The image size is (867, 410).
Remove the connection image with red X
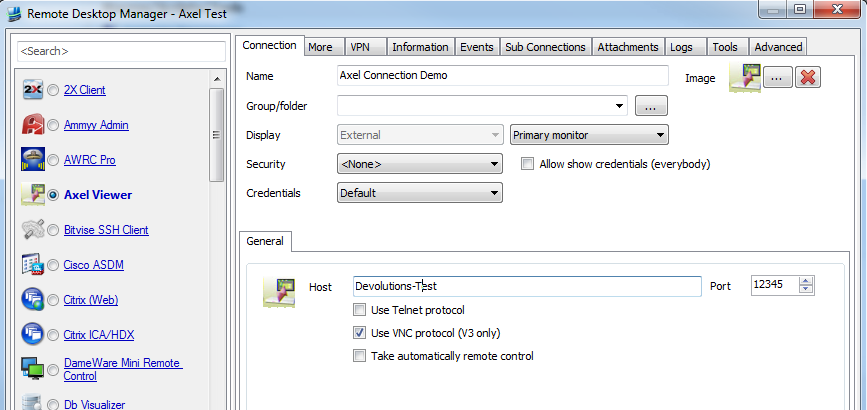tap(808, 77)
